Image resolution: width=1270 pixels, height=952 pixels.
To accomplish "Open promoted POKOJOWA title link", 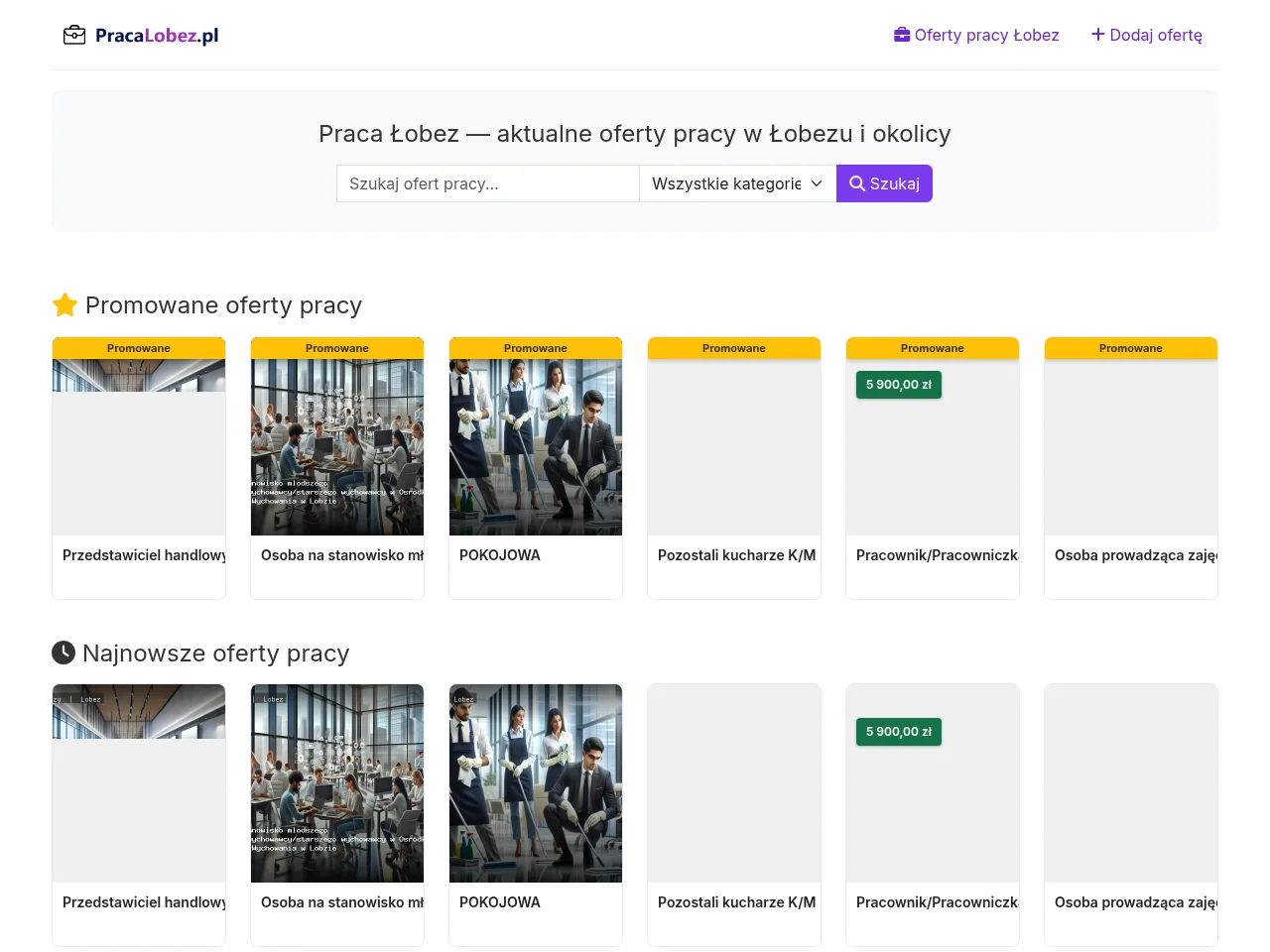I will click(500, 555).
